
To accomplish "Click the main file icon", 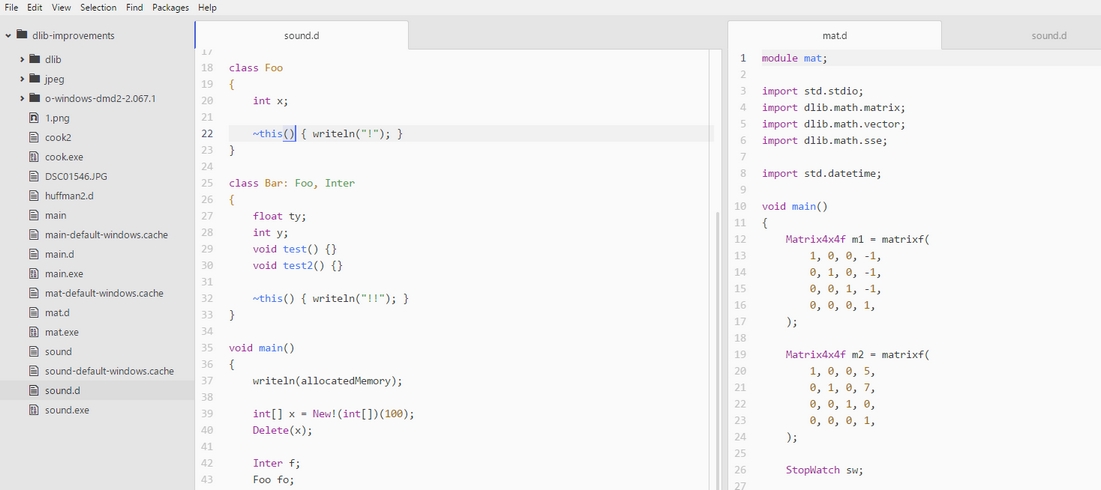I will point(34,216).
